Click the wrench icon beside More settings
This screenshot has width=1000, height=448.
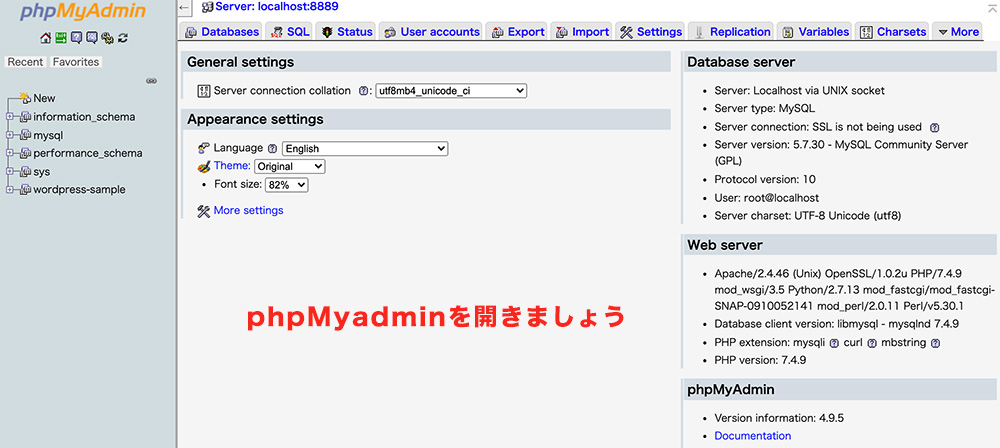click(x=204, y=211)
